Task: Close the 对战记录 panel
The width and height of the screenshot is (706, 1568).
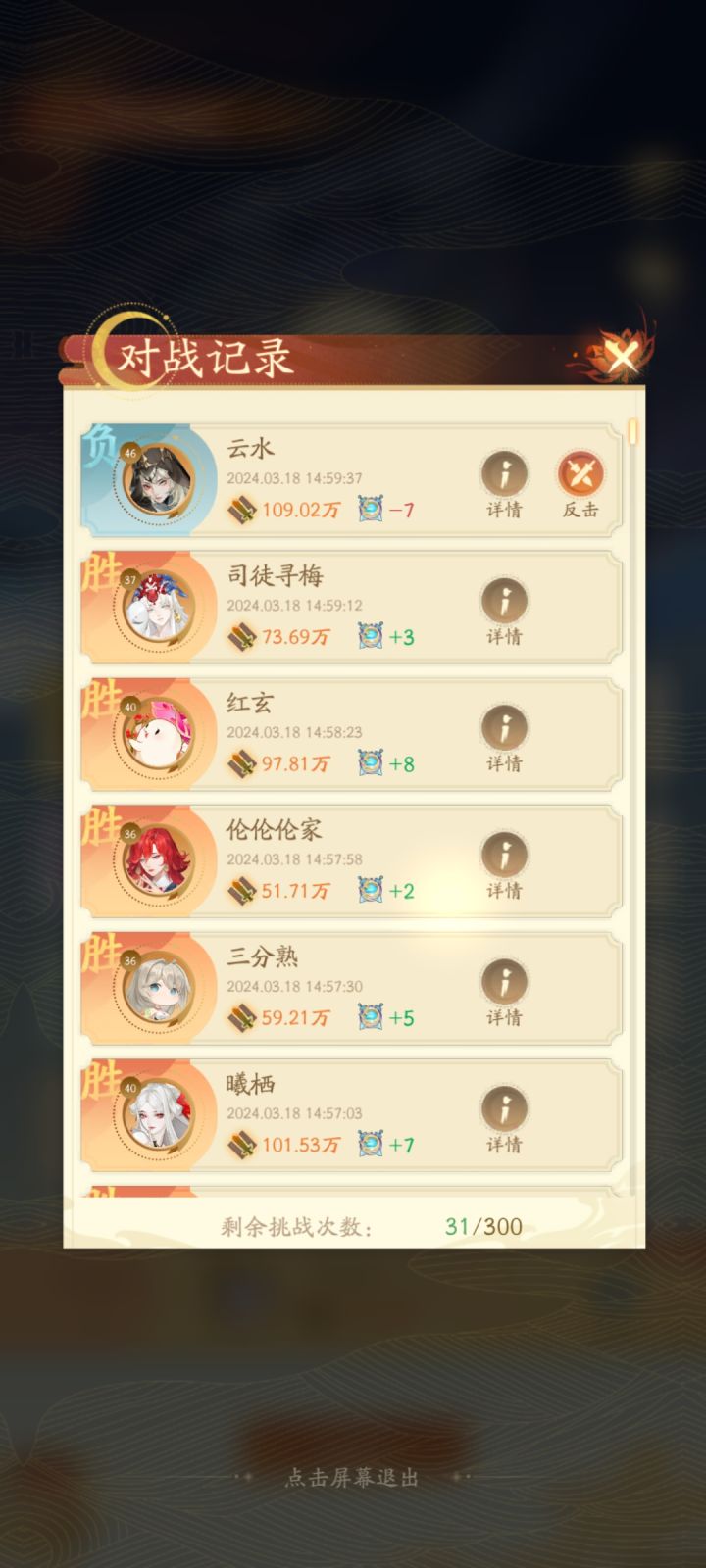Action: [x=622, y=355]
